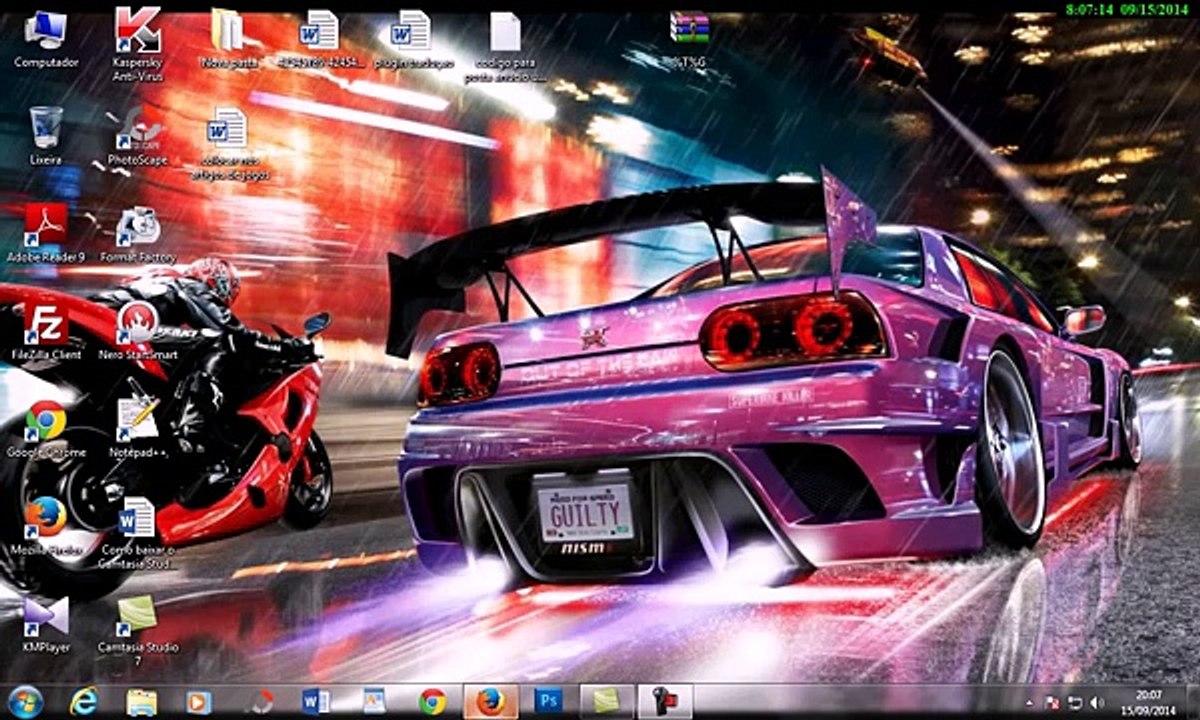
Task: Open Google Chrome from the taskbar
Action: 432,702
